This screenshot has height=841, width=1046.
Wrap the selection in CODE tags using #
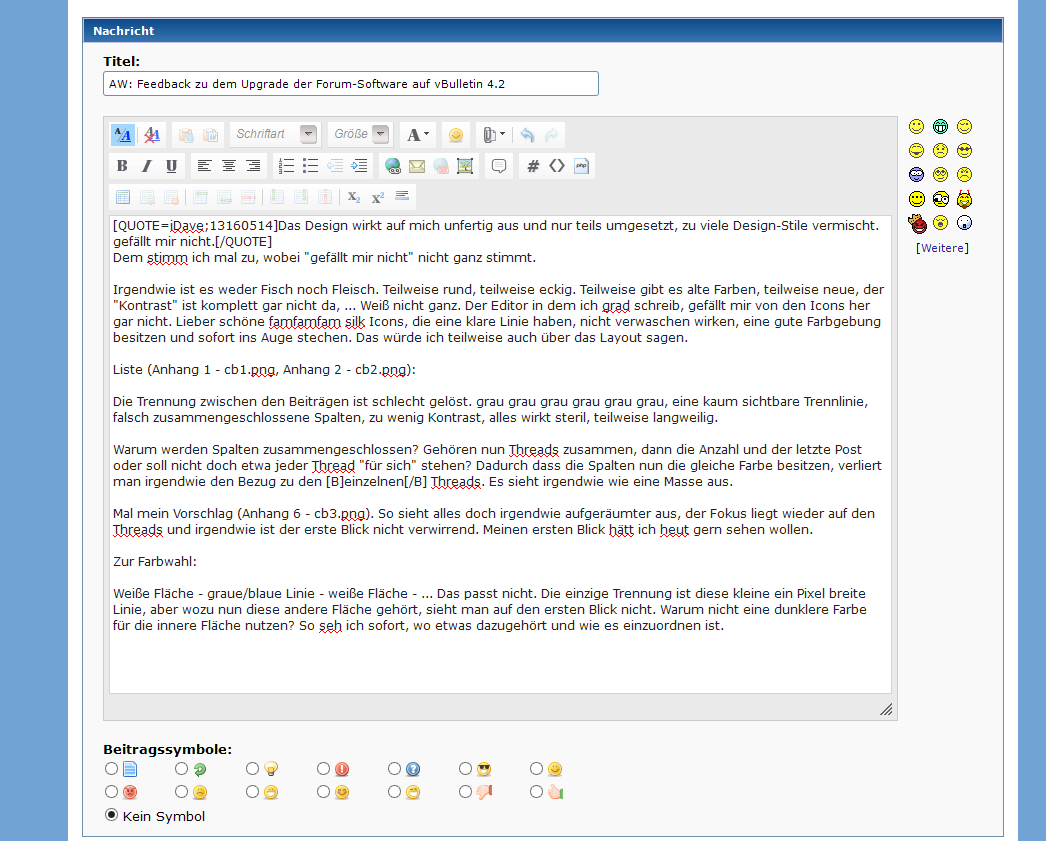(x=533, y=166)
